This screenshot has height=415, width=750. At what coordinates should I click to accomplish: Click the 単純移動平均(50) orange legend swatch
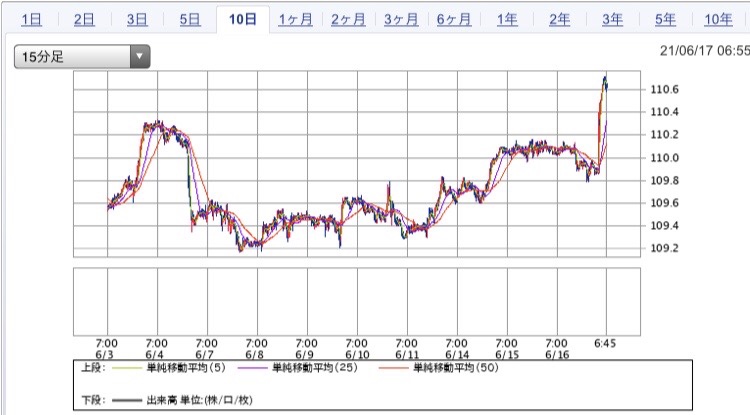tap(393, 368)
